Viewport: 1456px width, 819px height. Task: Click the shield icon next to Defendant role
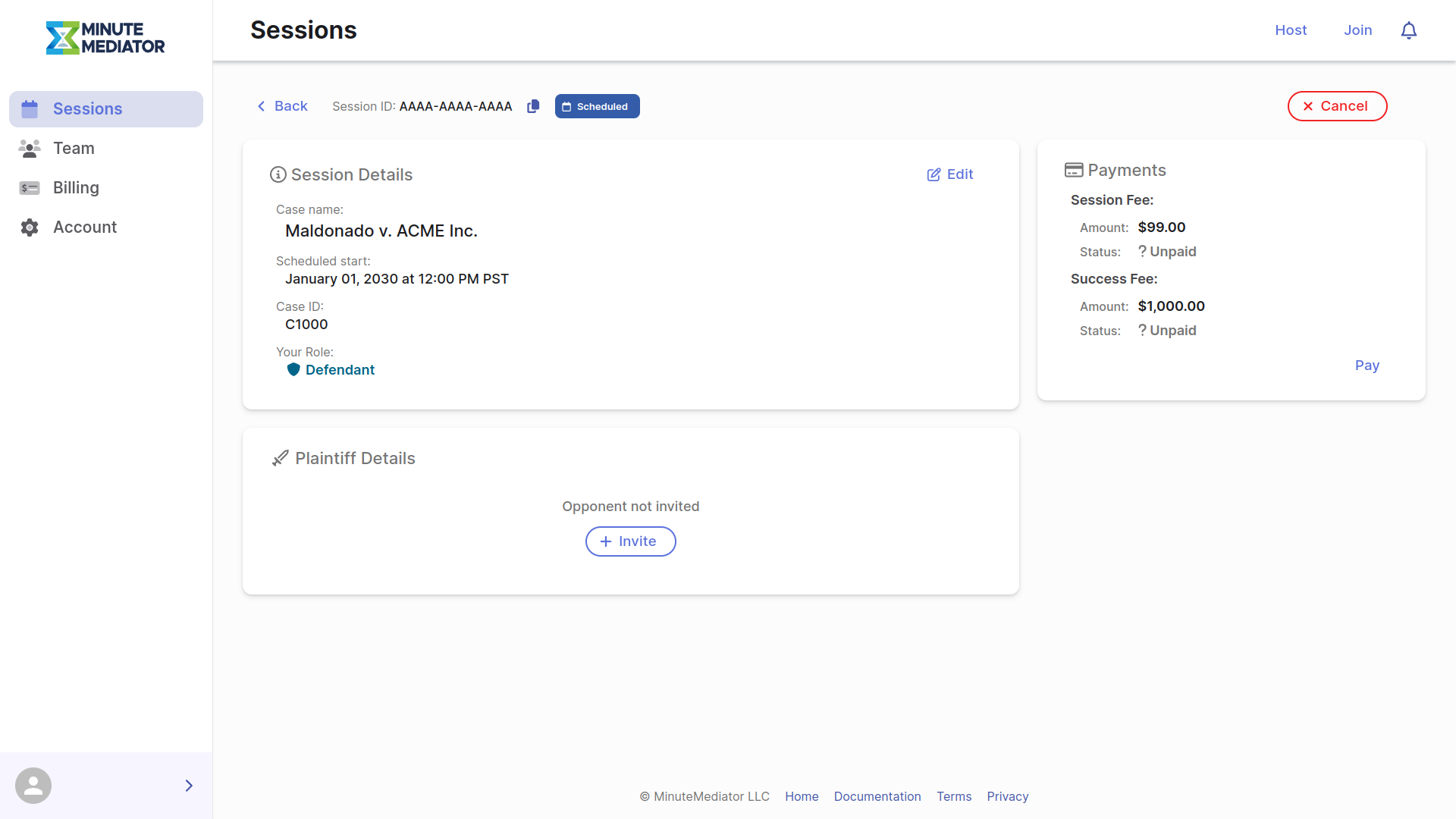[293, 369]
